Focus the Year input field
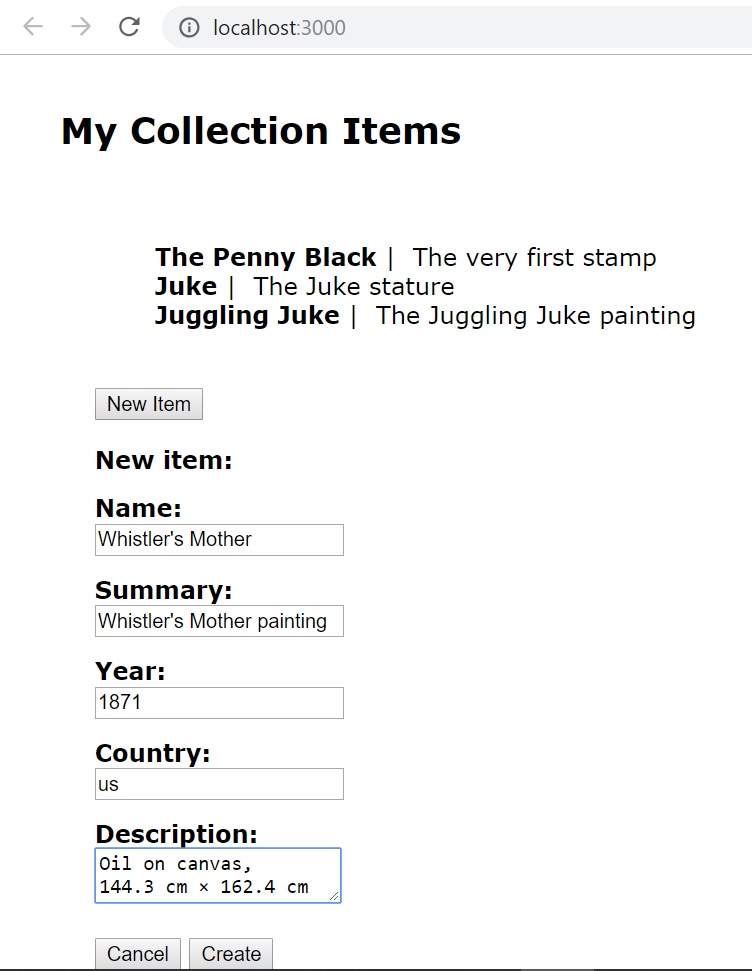 [219, 703]
